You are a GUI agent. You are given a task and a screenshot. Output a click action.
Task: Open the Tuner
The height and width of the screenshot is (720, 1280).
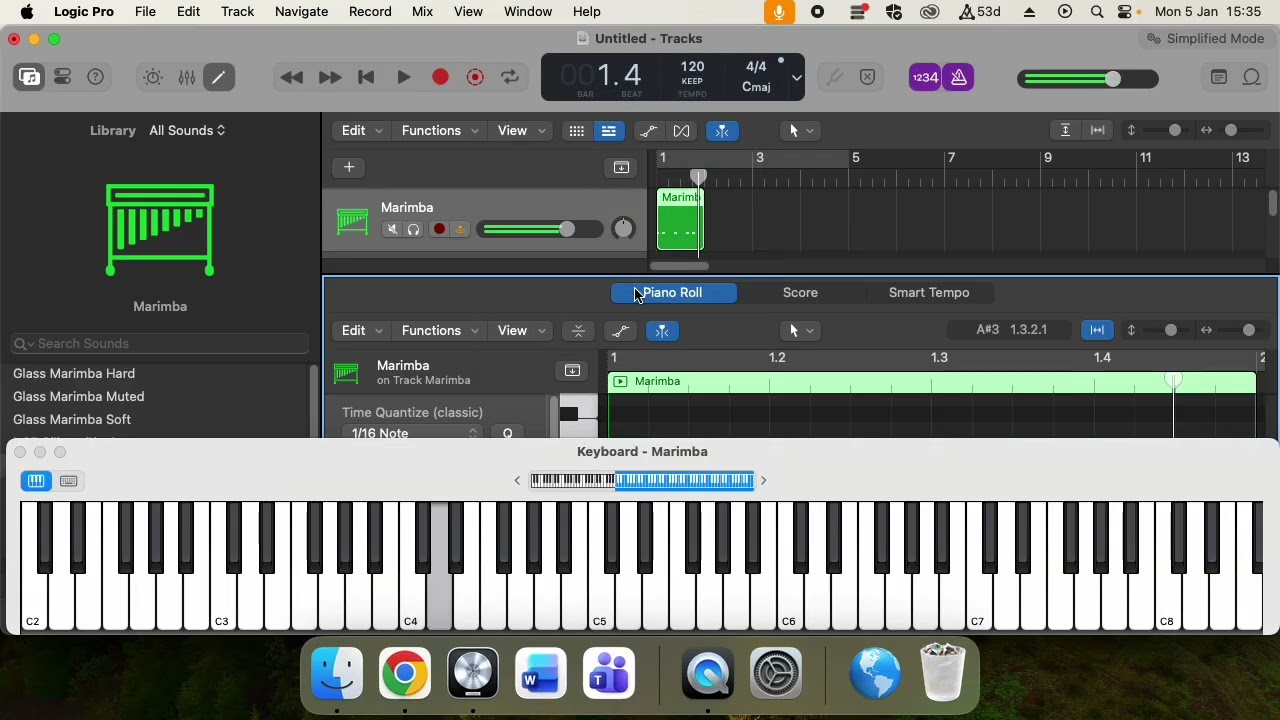[834, 77]
